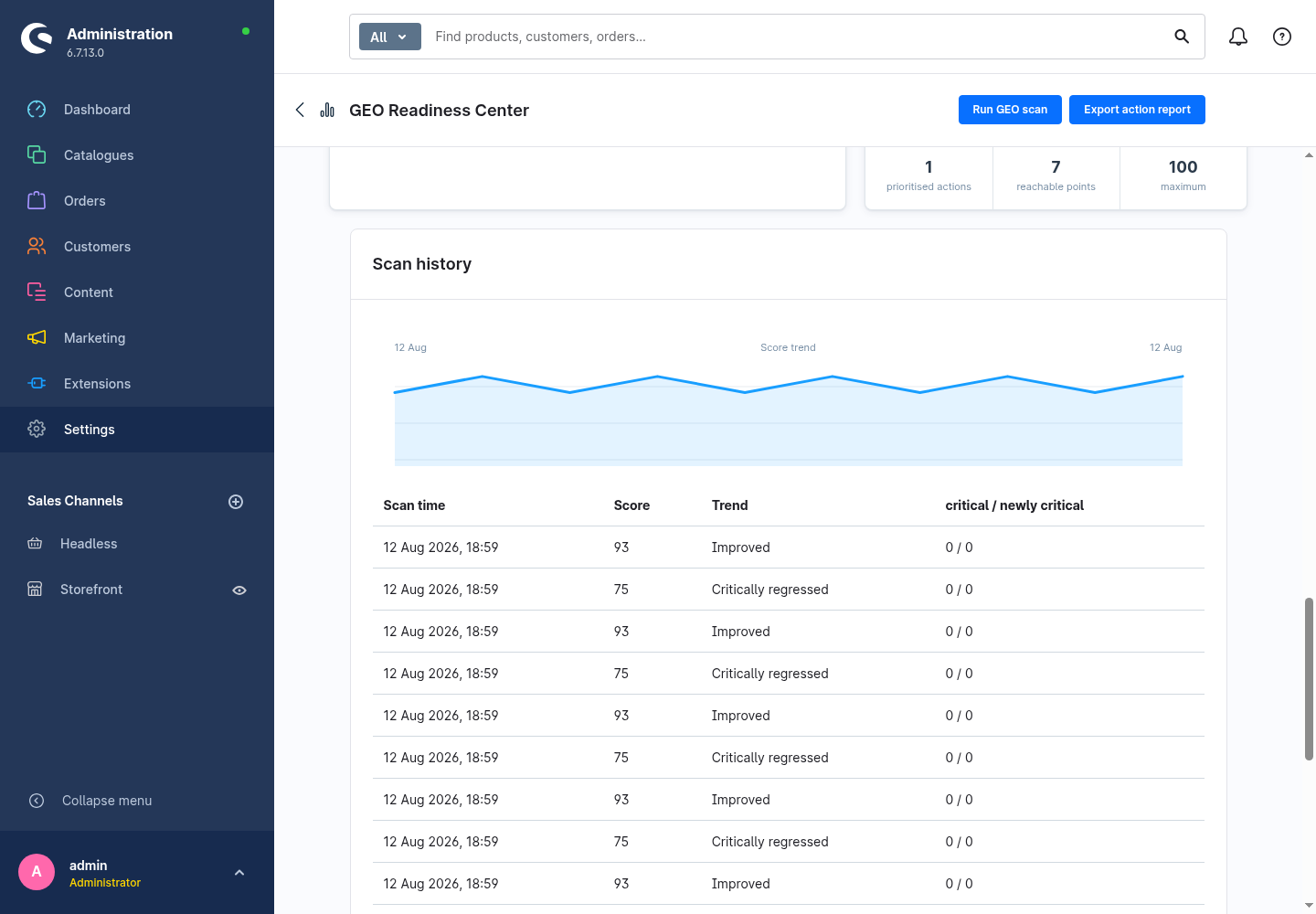
Task: Click the Orders bag icon
Action: 37,201
